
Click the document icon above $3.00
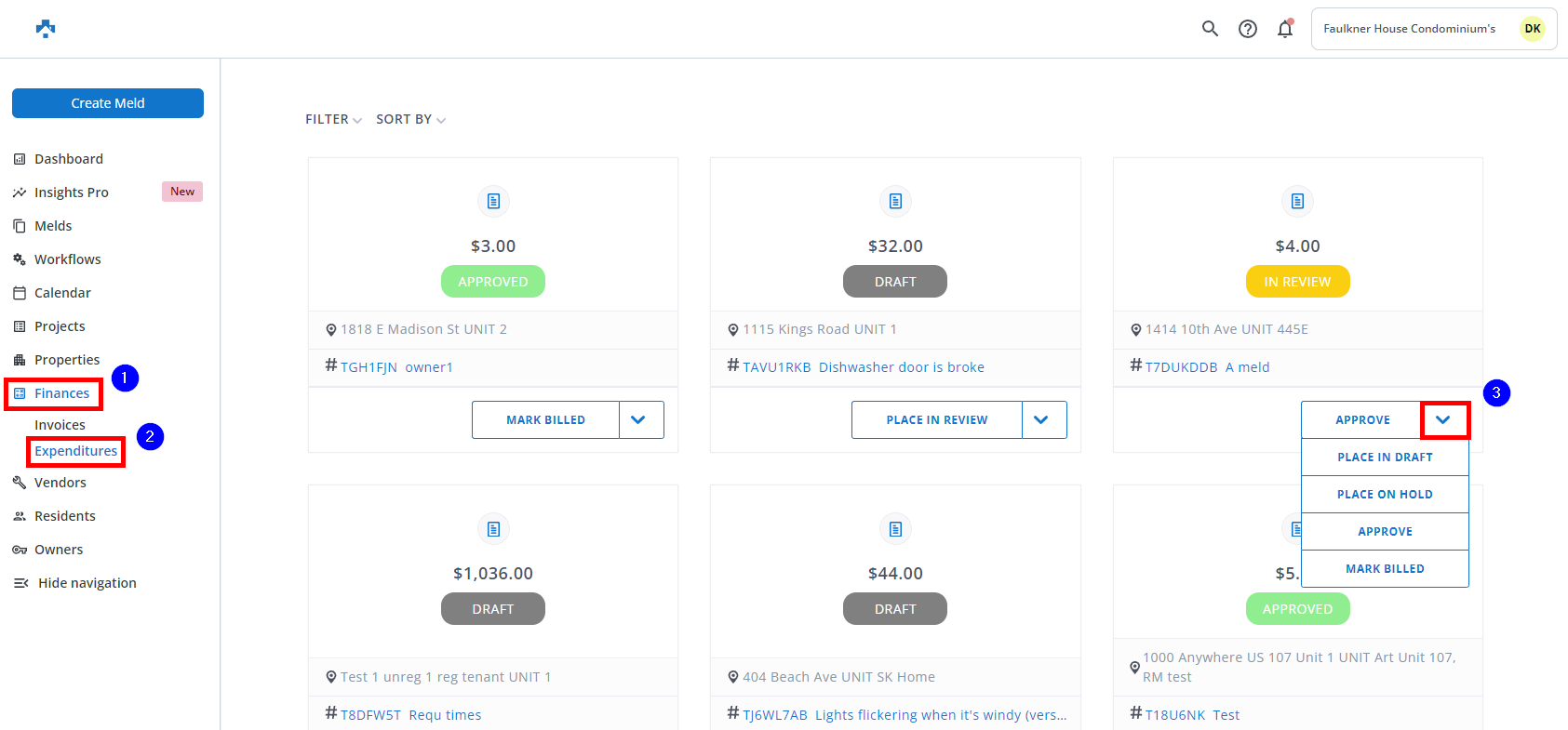point(493,201)
